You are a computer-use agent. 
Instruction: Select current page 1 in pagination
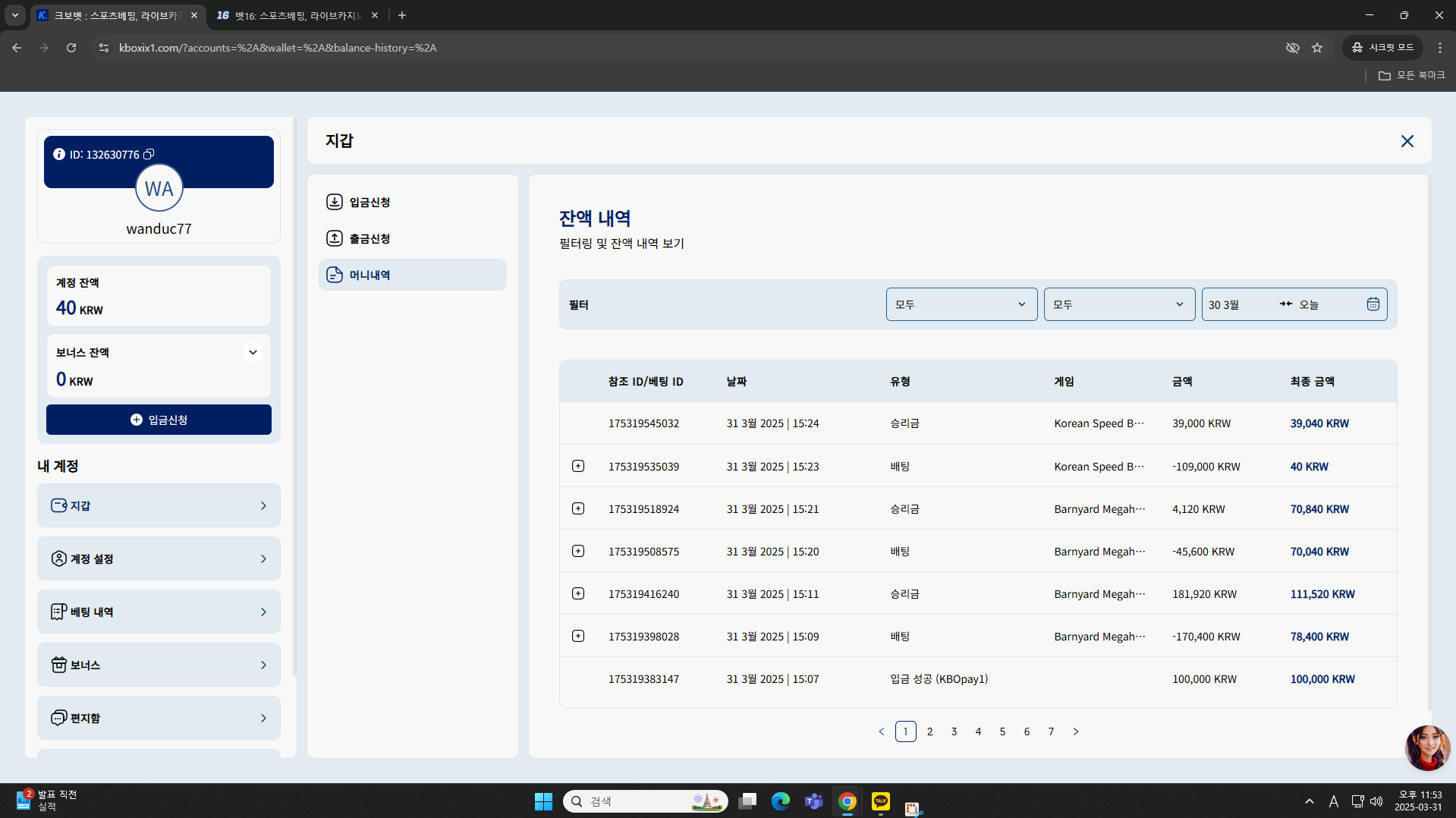(905, 731)
